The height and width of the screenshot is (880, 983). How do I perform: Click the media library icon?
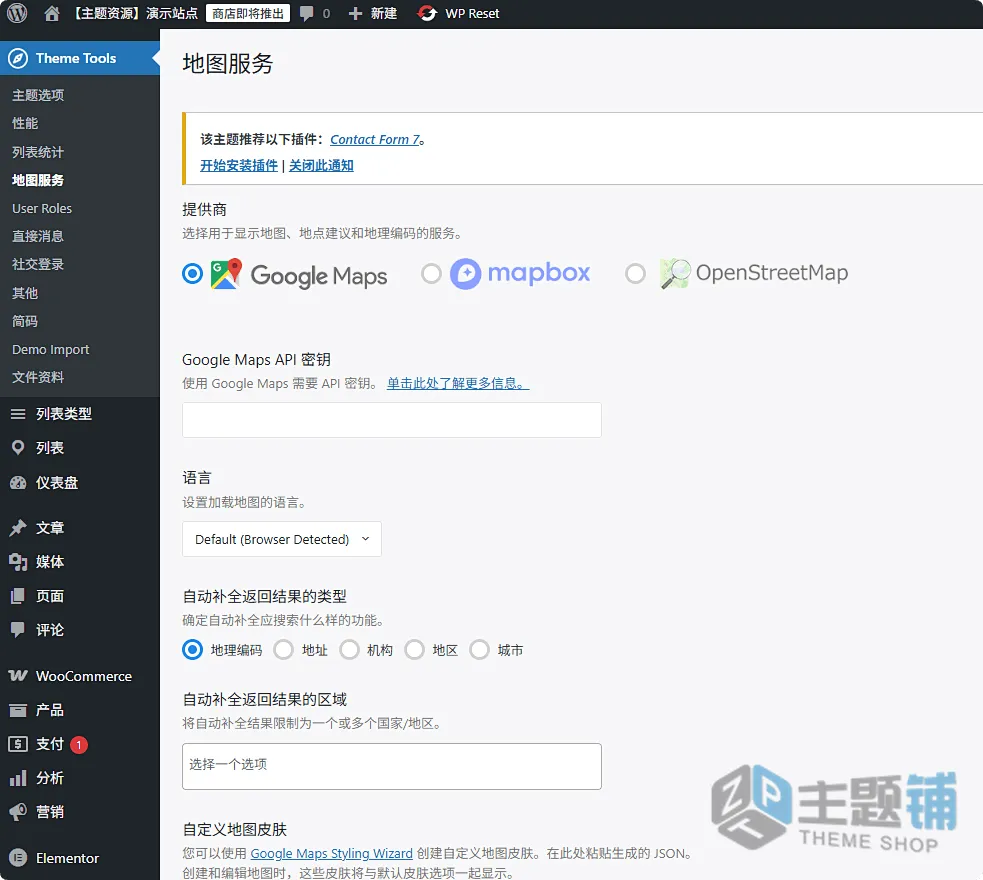coord(18,562)
